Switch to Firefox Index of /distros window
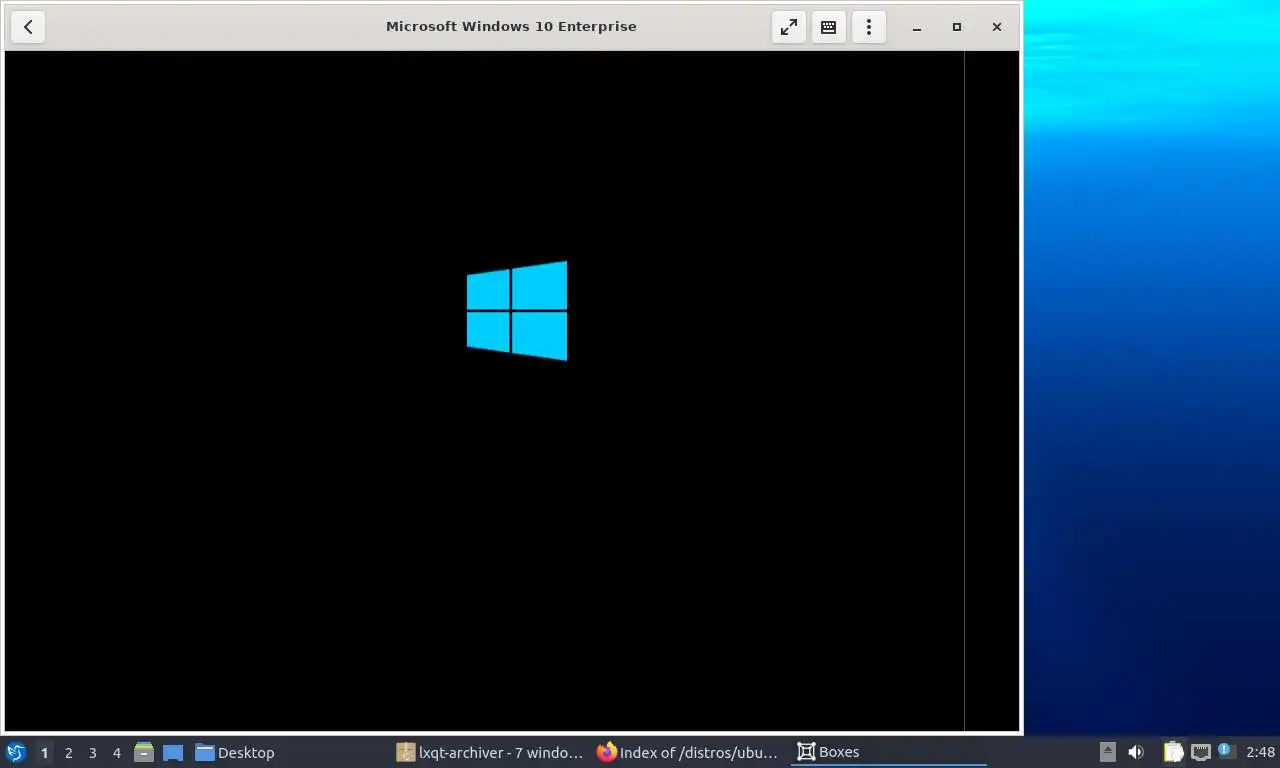 pyautogui.click(x=690, y=752)
